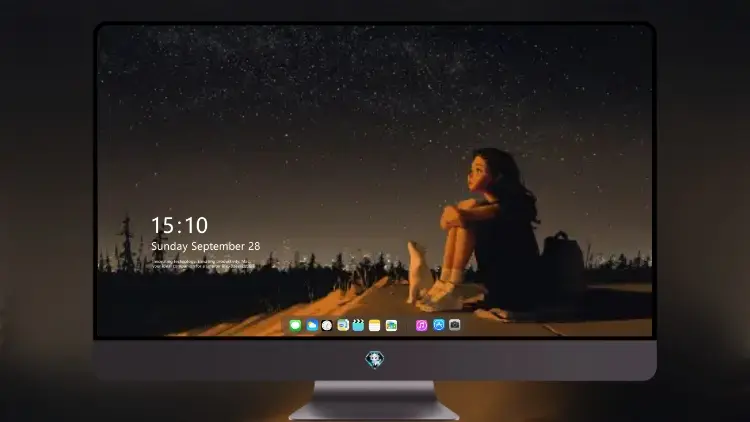
Task: Open the Camera app in the dock
Action: [455, 325]
